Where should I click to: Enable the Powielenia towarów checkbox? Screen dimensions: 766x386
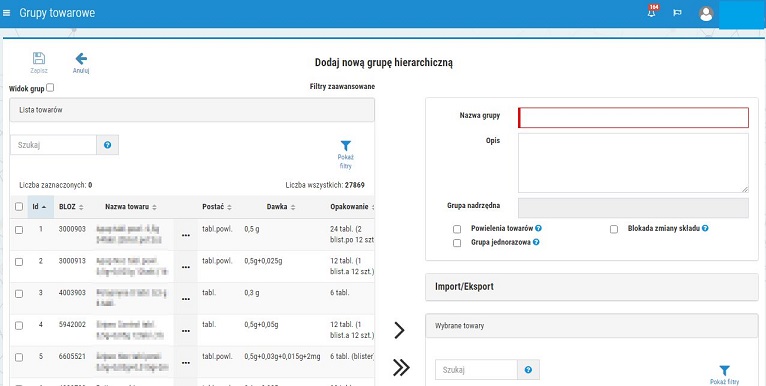(457, 229)
